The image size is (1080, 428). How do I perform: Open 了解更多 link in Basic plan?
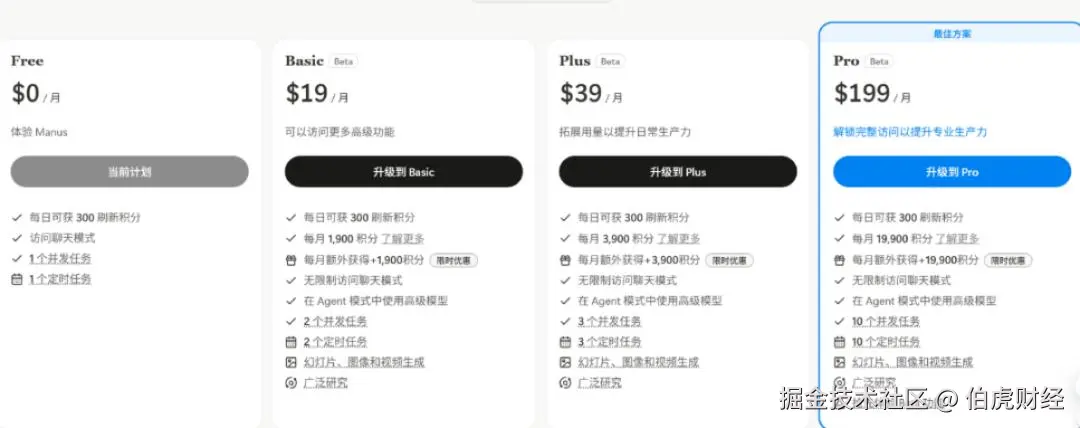pyautogui.click(x=403, y=239)
